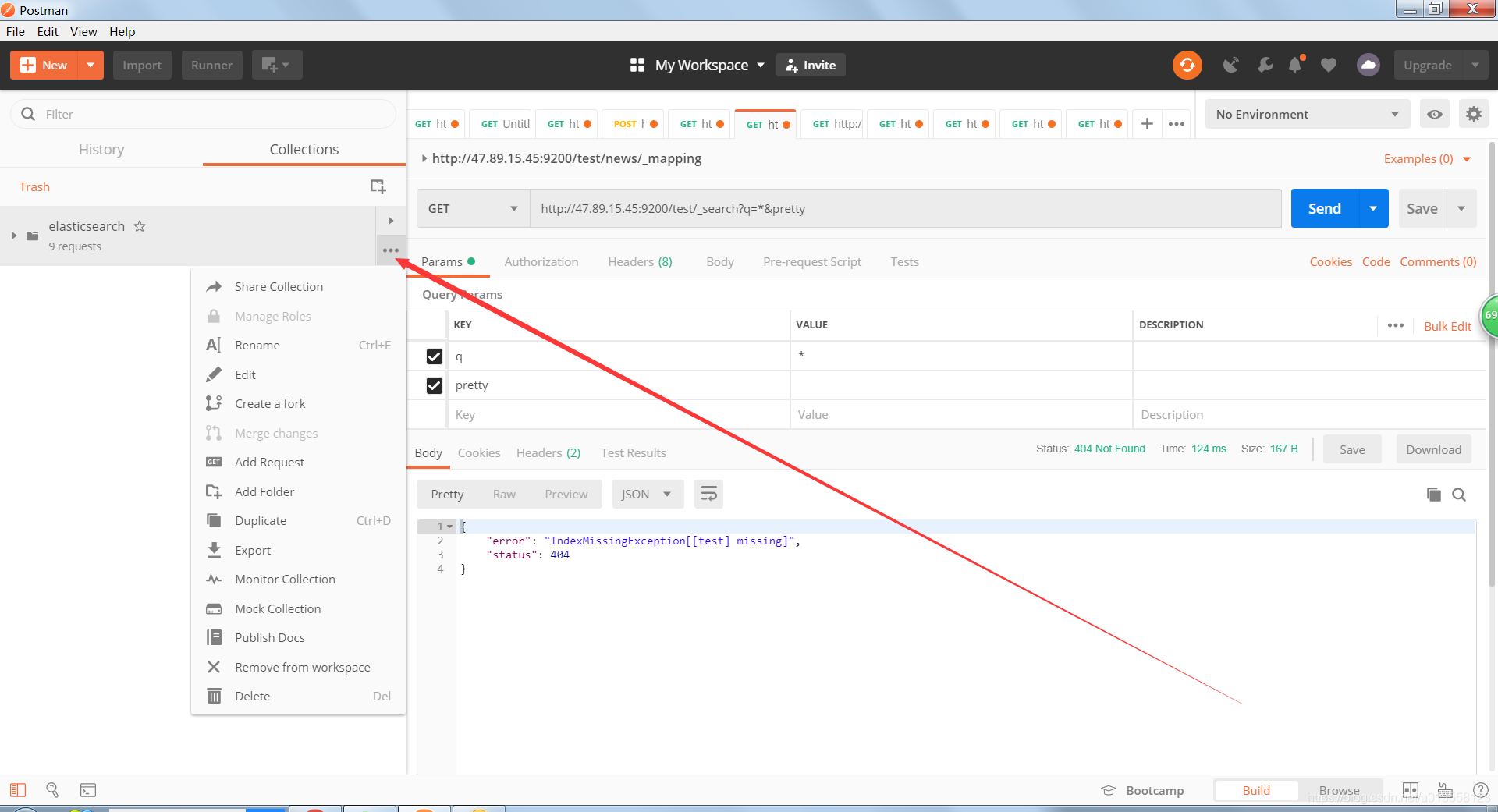This screenshot has width=1498, height=812.
Task: Open the user avatar cloud icon
Action: 1368,65
